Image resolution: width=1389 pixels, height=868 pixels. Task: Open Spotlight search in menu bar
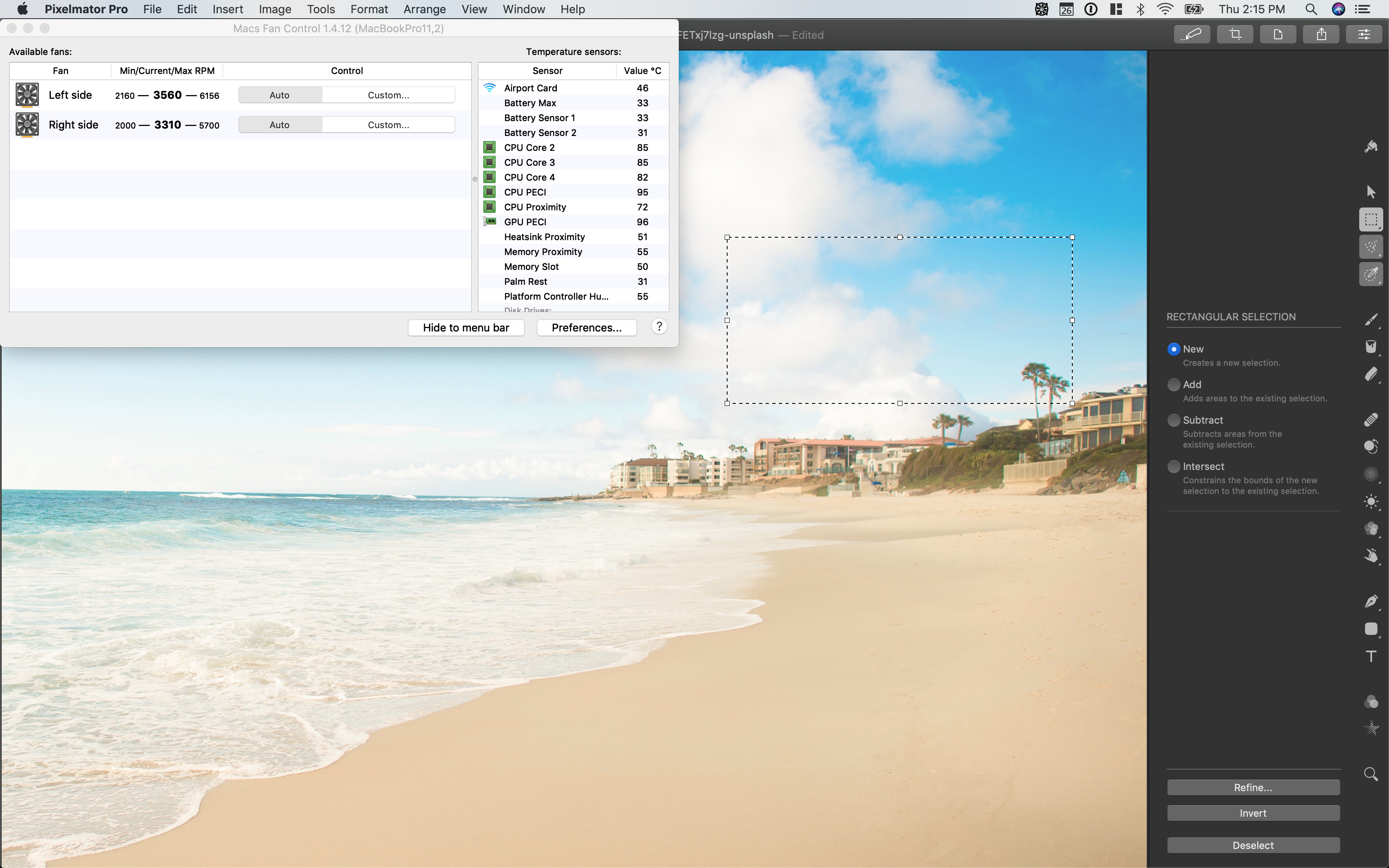coord(1311,9)
